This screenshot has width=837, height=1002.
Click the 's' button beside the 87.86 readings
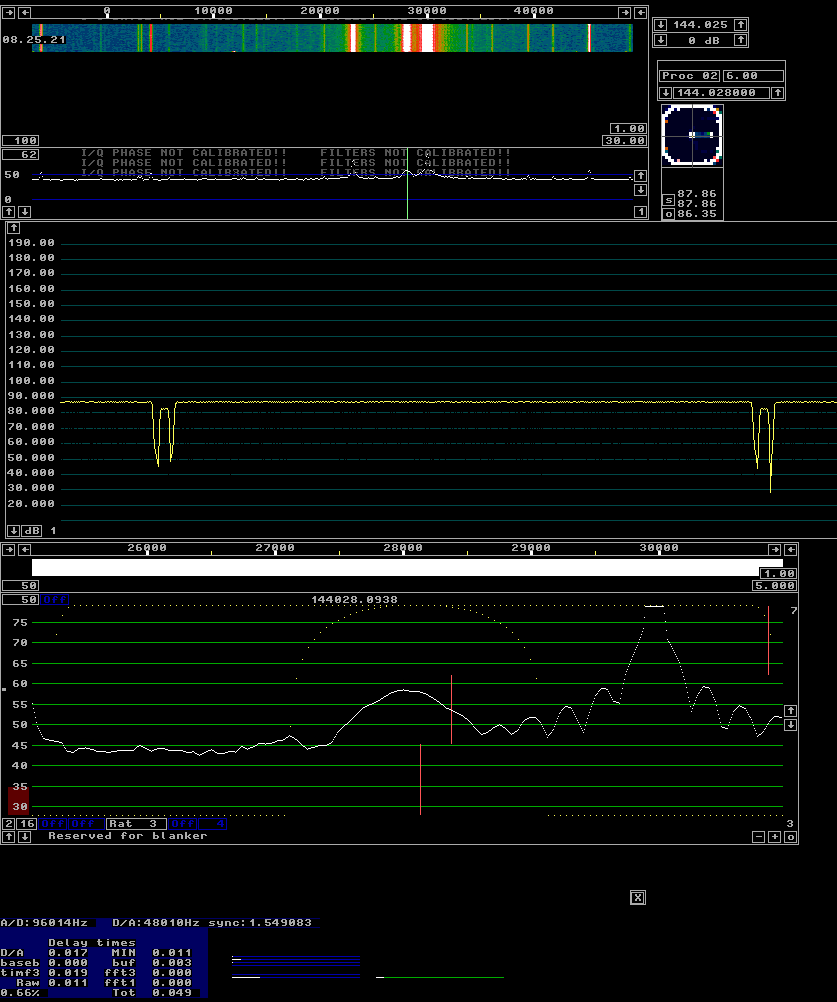[668, 201]
